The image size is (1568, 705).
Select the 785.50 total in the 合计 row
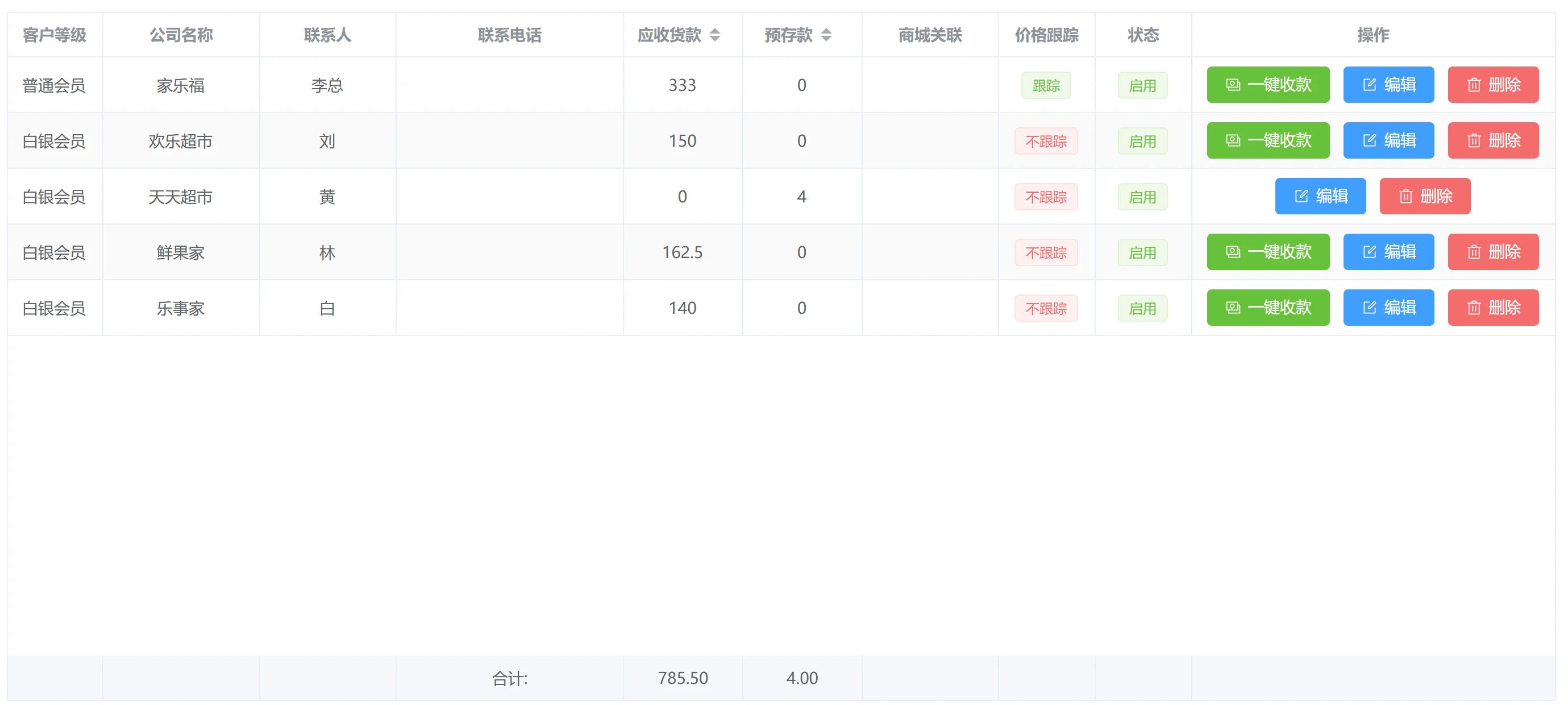click(683, 678)
